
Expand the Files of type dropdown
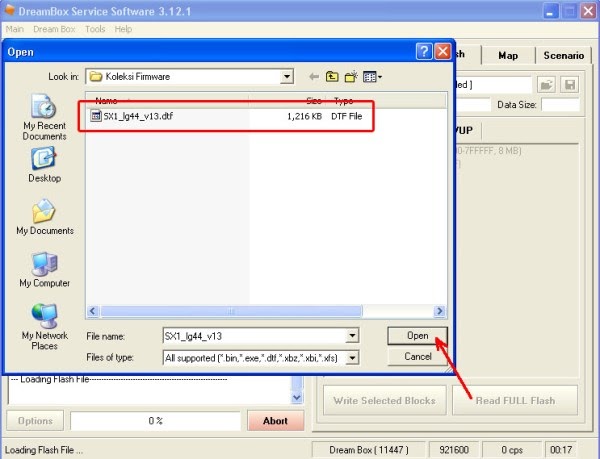(x=352, y=358)
